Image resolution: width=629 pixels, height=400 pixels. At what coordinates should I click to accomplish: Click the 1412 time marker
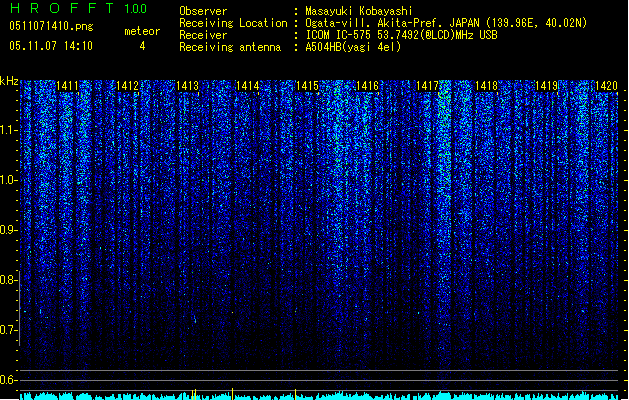(128, 86)
